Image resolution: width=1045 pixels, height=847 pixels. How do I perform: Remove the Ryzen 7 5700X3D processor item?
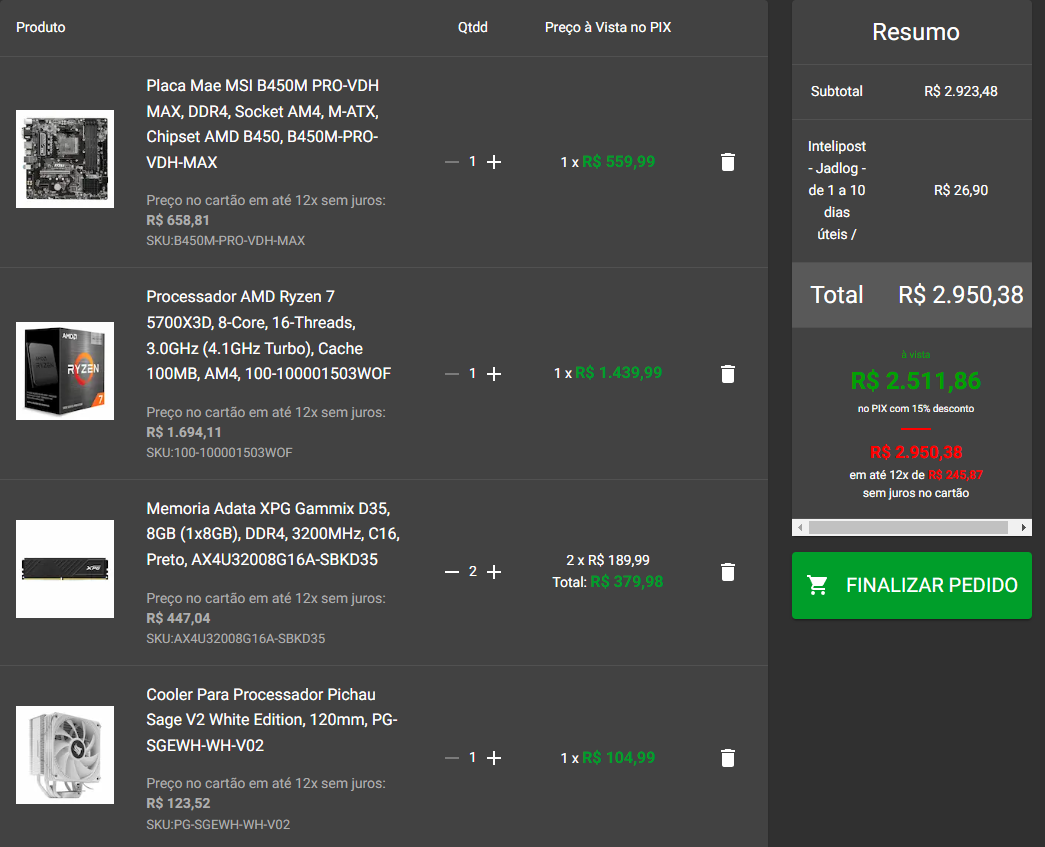coord(728,374)
